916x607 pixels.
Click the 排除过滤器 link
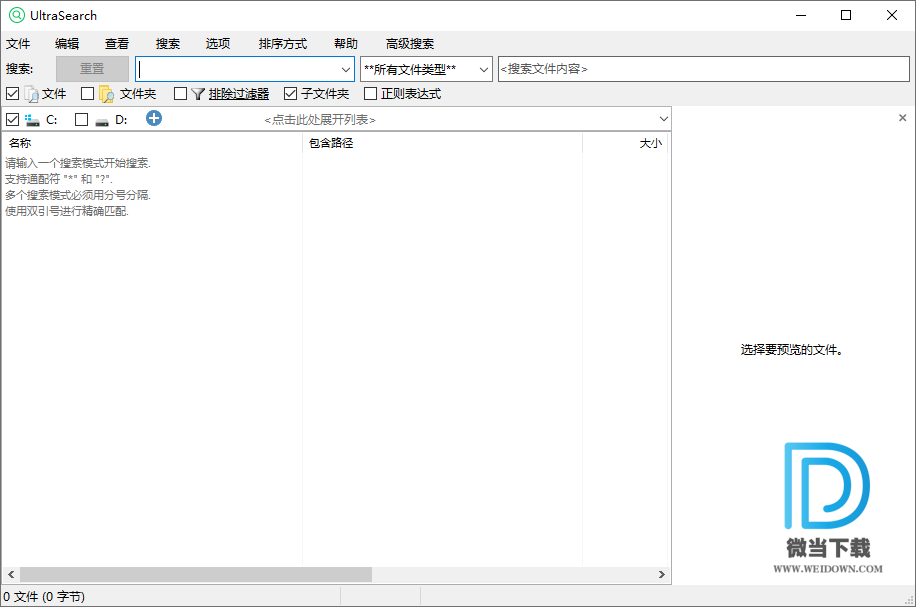239,94
